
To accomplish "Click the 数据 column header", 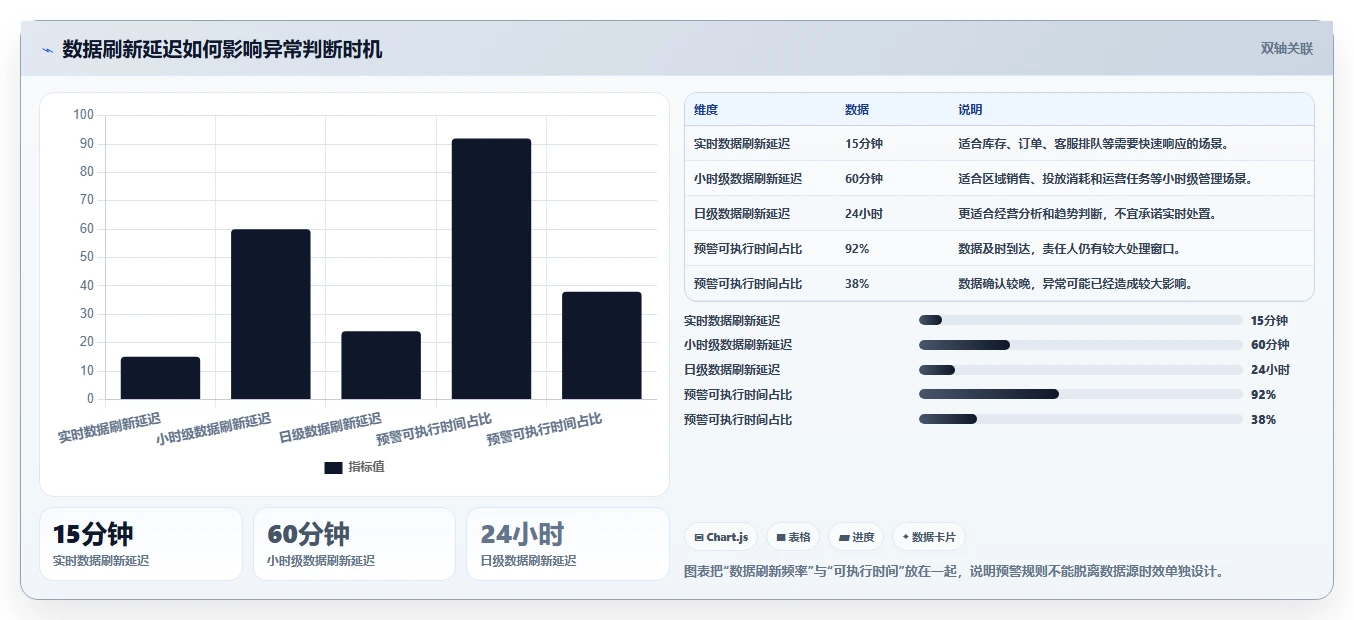I will [x=857, y=110].
